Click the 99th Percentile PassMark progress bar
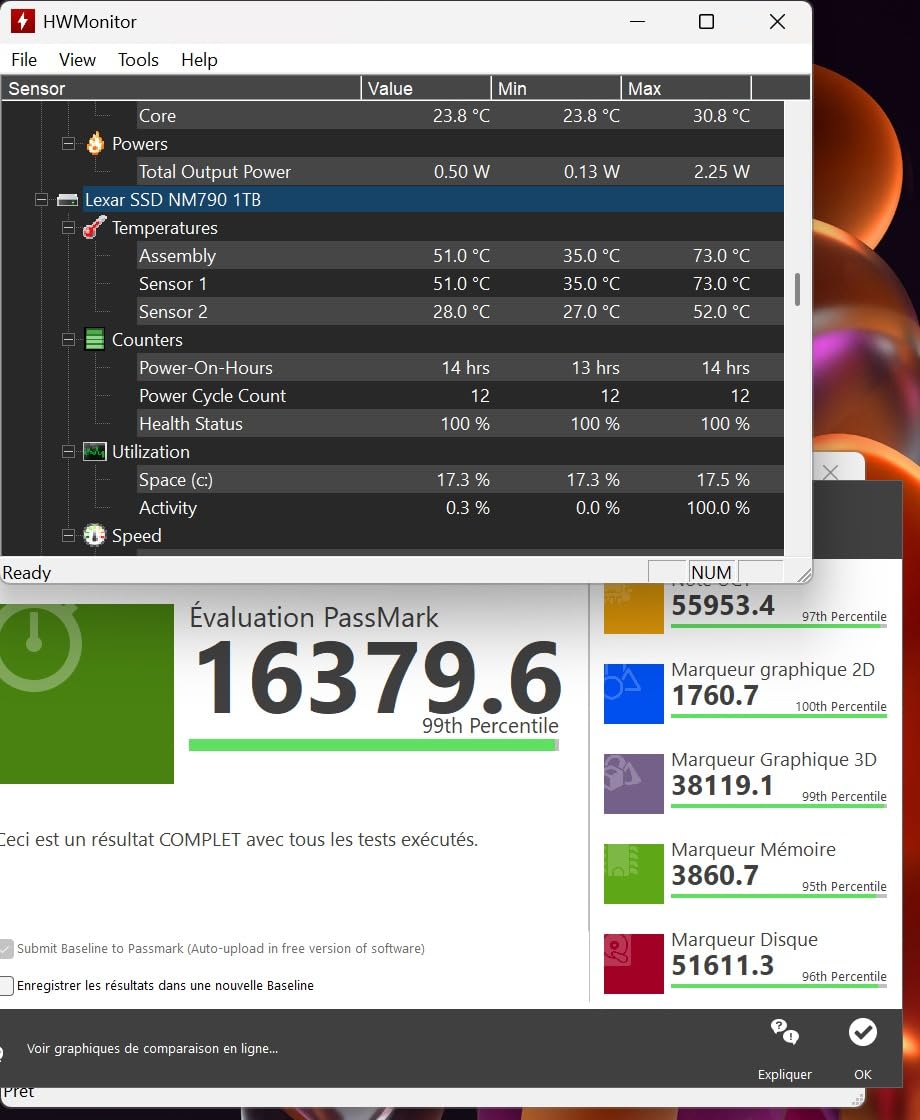 [374, 745]
